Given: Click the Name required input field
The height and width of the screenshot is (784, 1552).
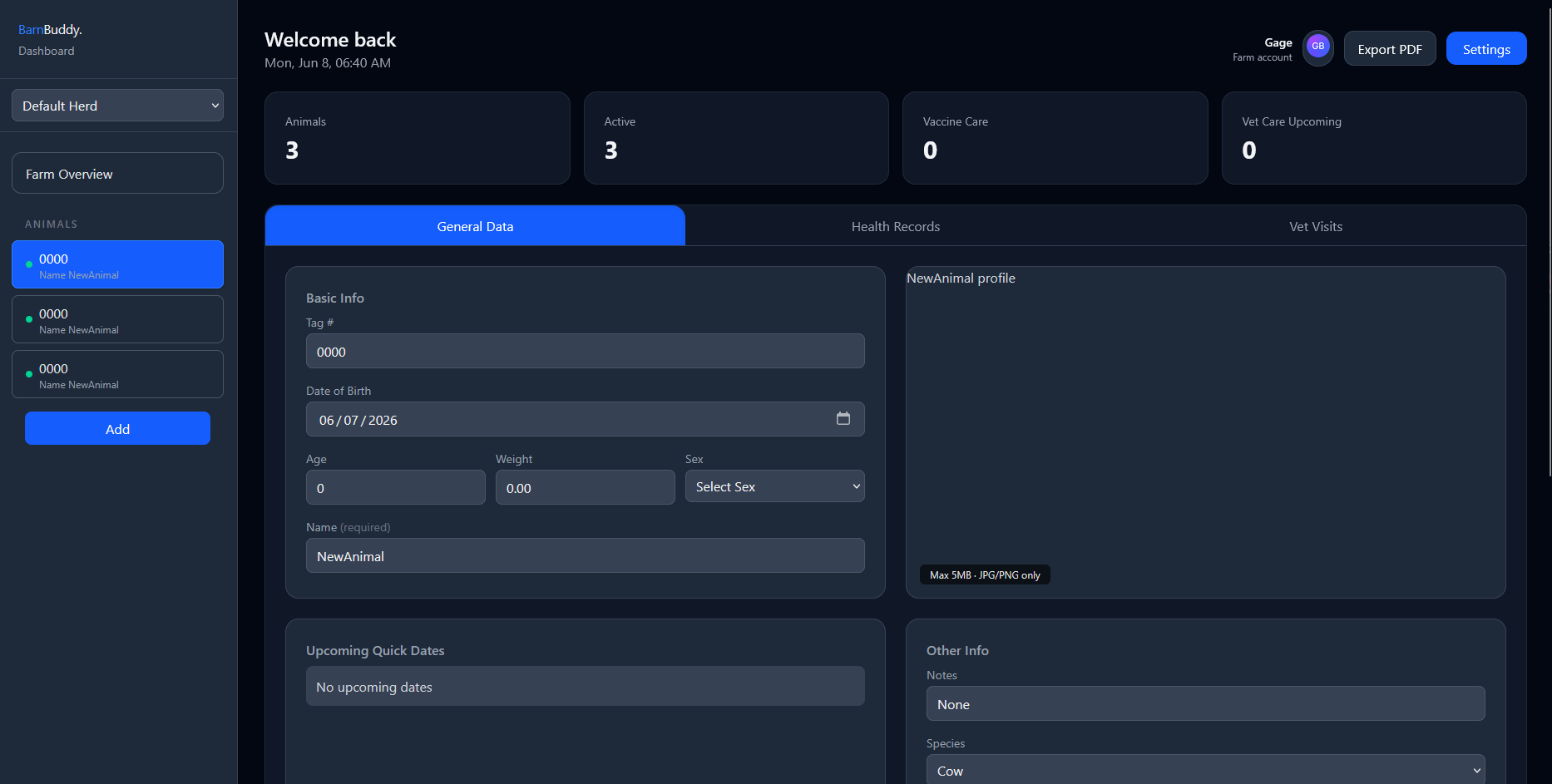Looking at the screenshot, I should tap(585, 555).
